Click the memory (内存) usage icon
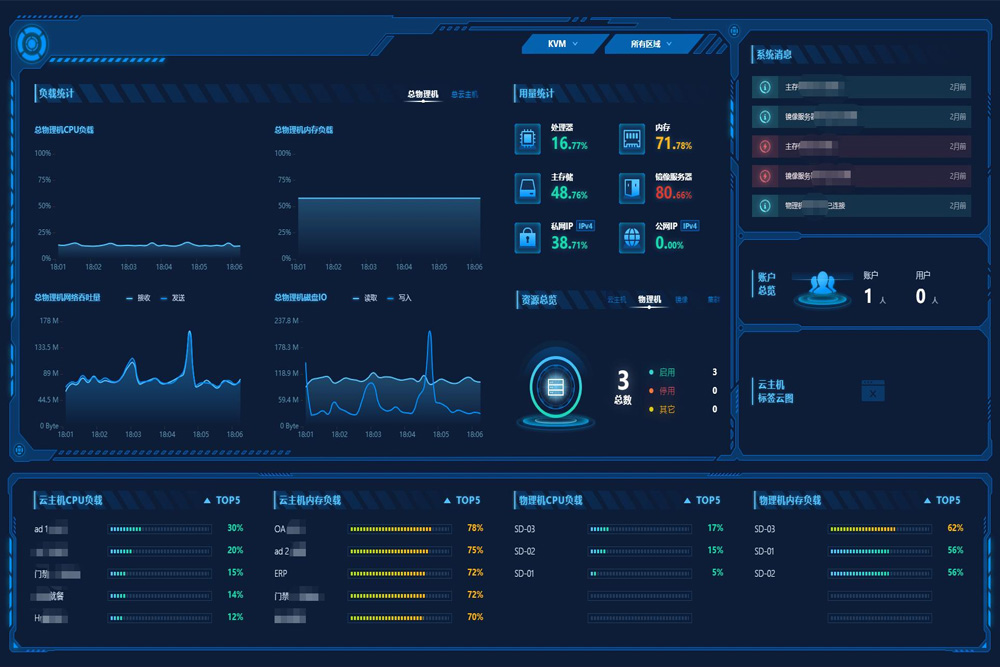1000x667 pixels. pos(631,138)
